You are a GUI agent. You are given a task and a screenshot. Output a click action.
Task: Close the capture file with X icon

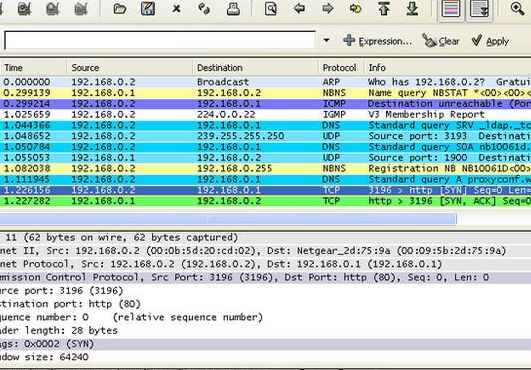point(176,8)
